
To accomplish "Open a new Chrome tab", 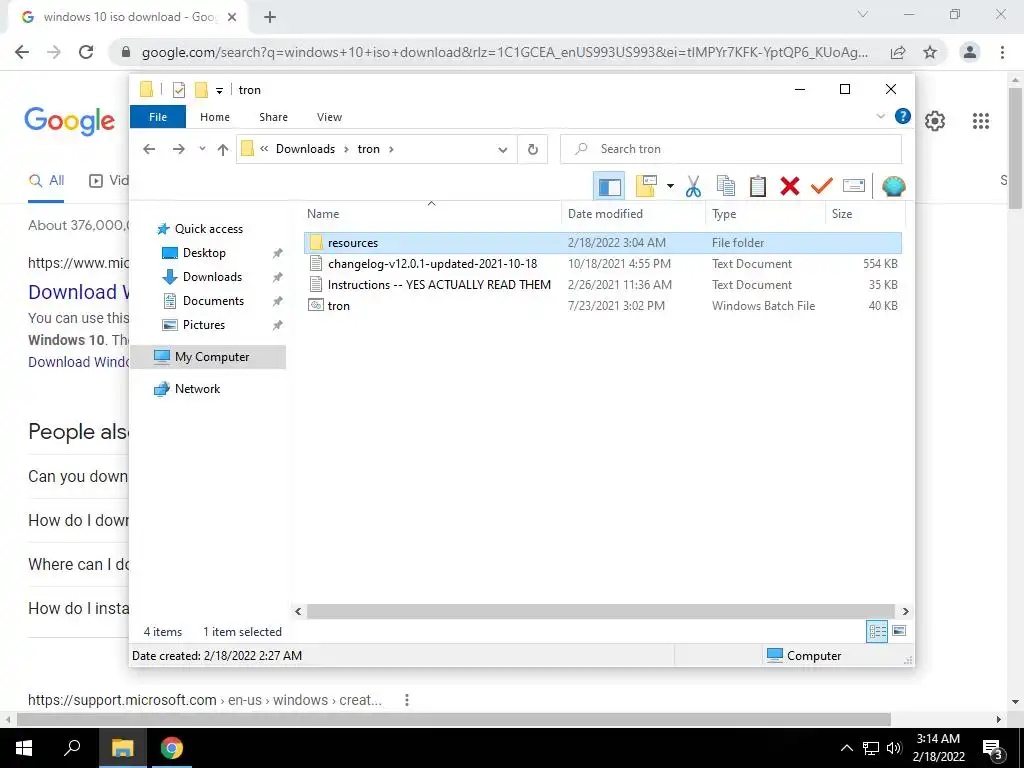I will (270, 17).
